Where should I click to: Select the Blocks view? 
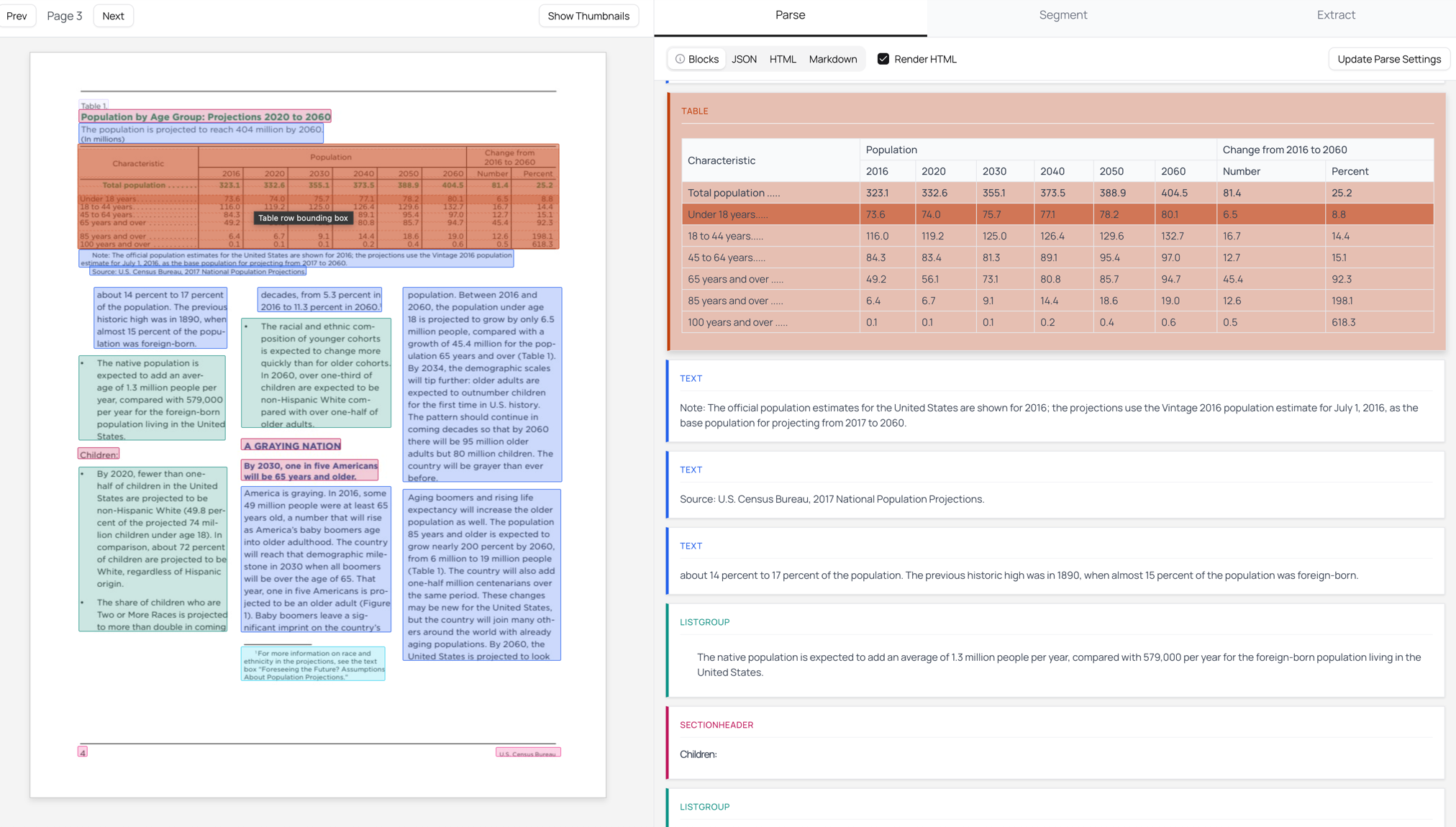pos(696,59)
